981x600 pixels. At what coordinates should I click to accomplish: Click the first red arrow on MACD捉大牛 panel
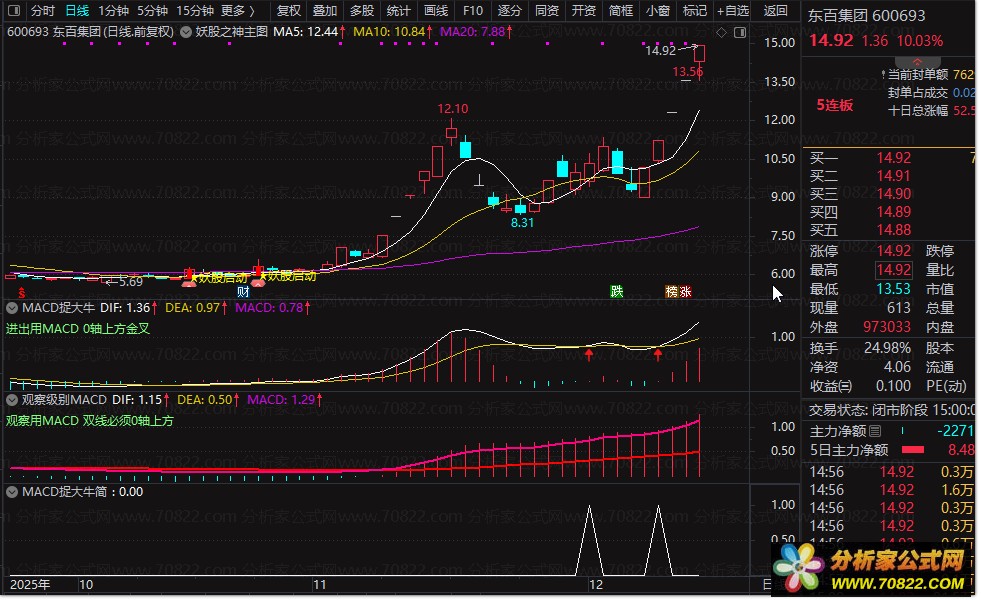pyautogui.click(x=589, y=354)
